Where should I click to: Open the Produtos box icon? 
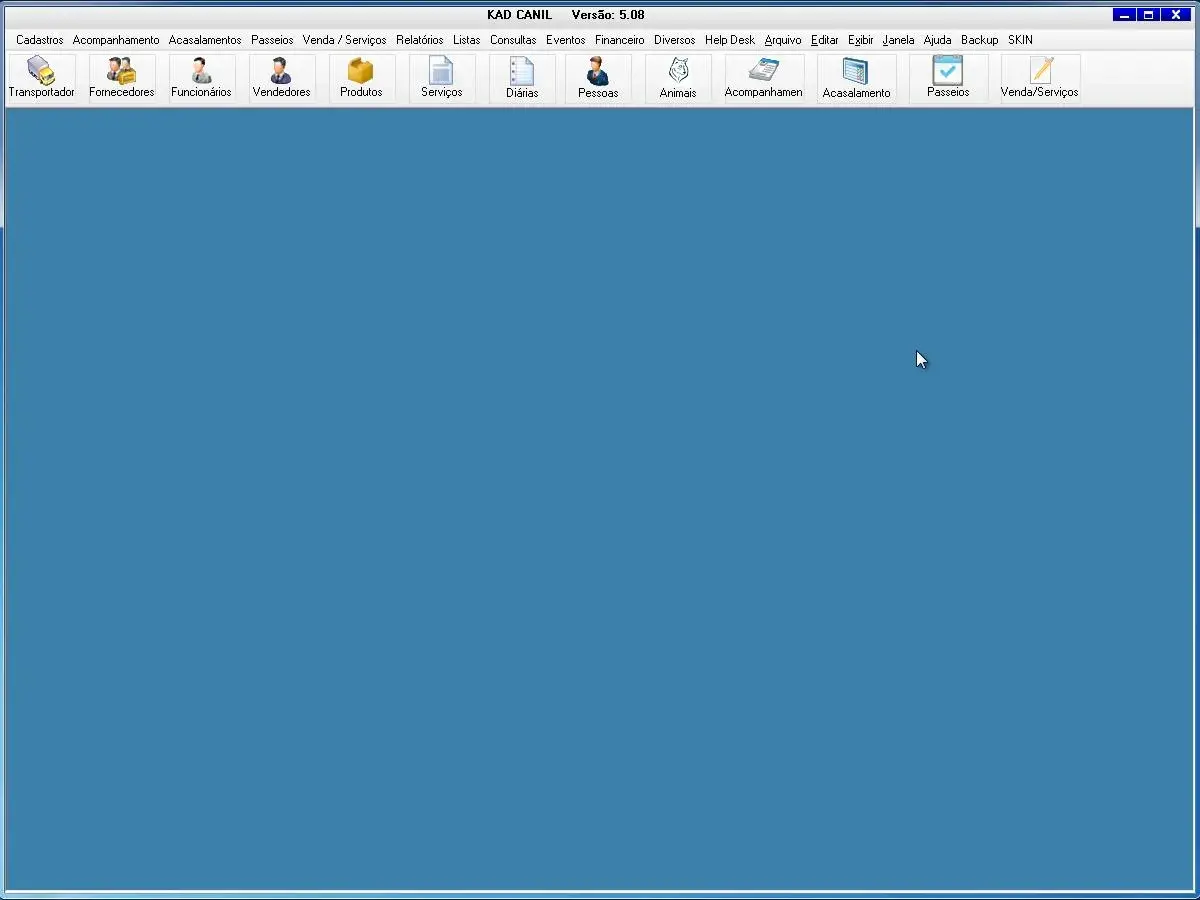[x=361, y=77]
